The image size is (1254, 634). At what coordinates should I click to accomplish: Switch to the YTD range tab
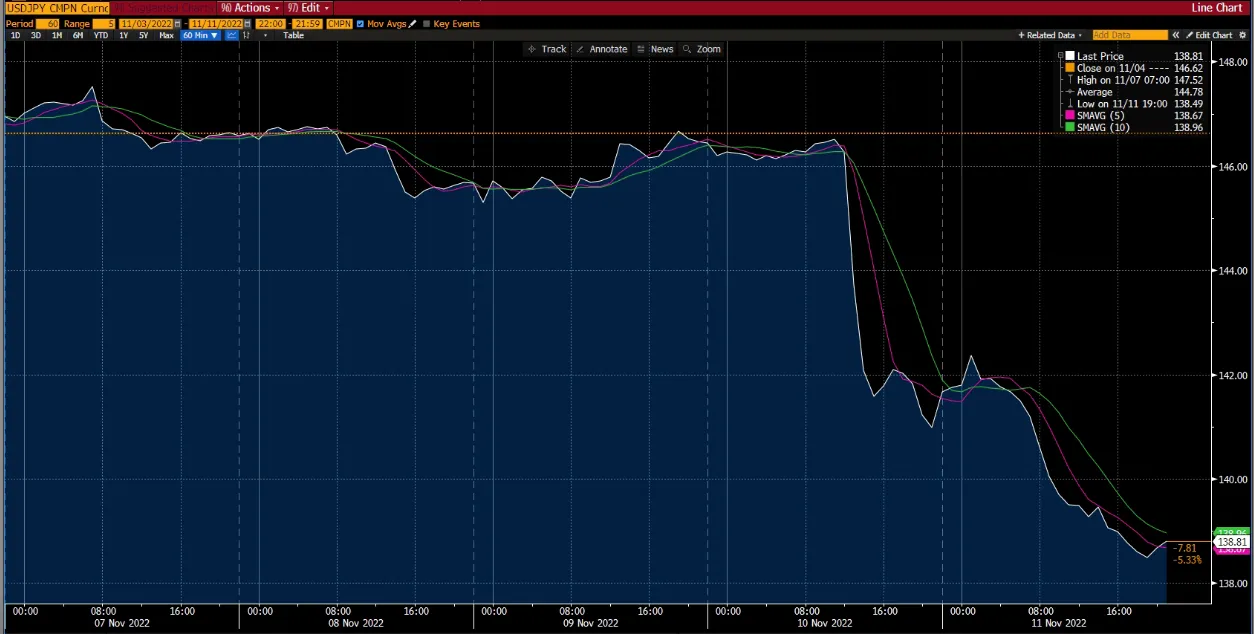pyautogui.click(x=100, y=35)
